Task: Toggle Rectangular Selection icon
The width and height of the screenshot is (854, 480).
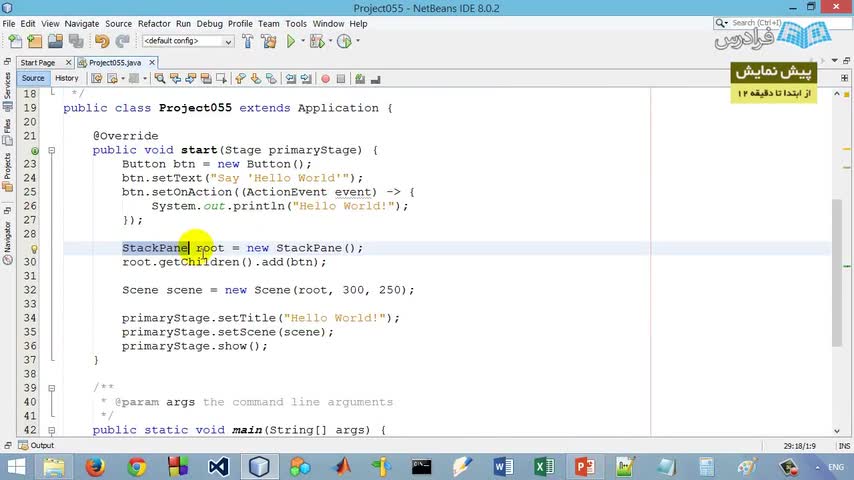Action: tap(221, 79)
